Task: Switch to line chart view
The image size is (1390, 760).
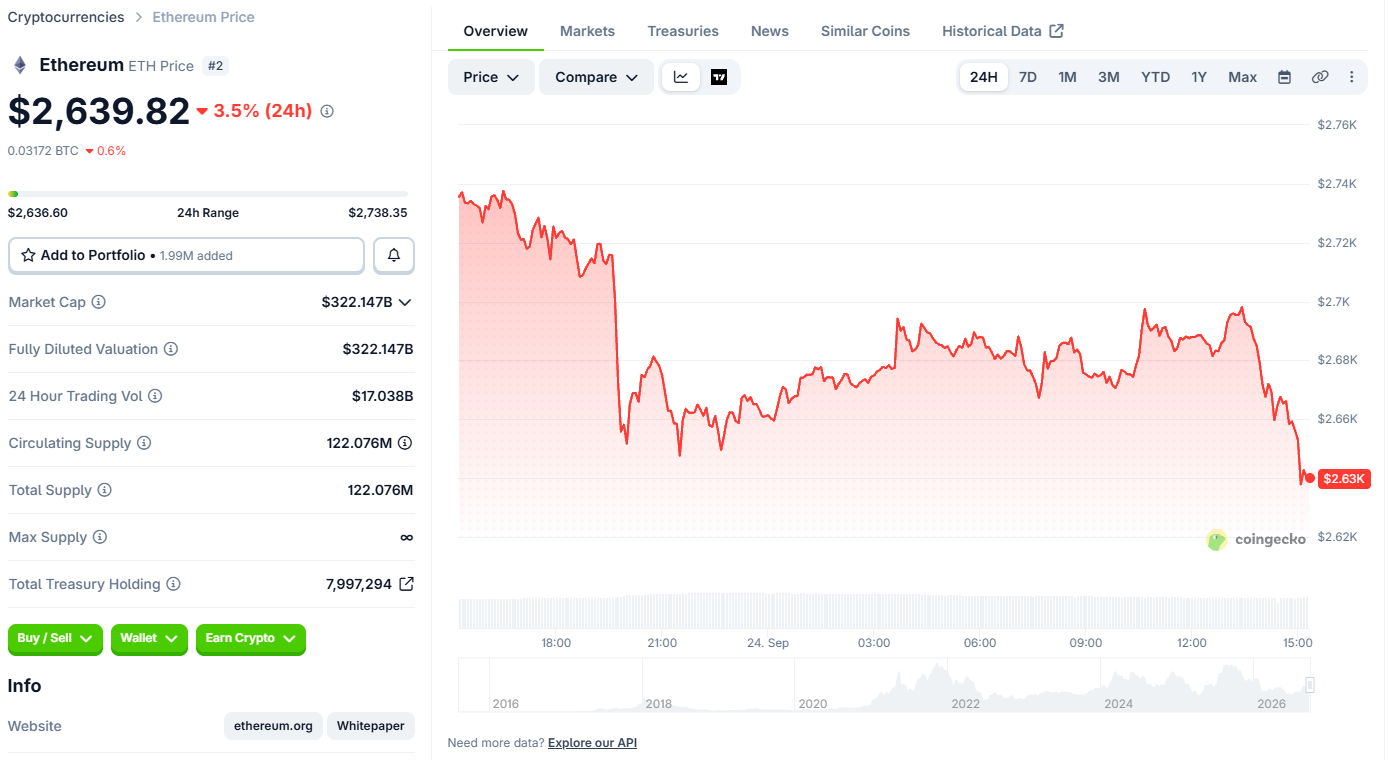Action: [681, 77]
